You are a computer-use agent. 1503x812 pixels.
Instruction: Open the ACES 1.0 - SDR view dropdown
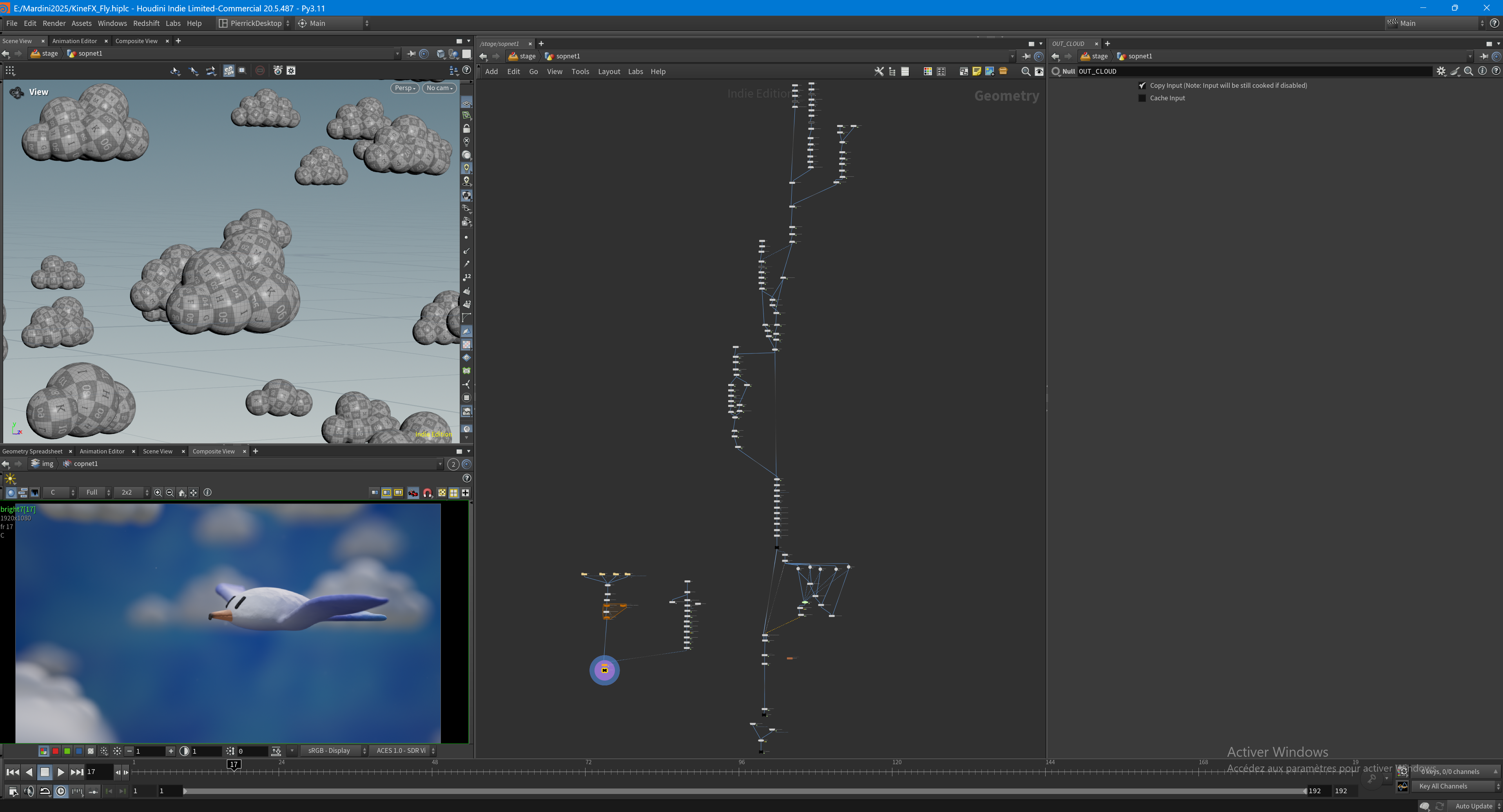point(404,751)
